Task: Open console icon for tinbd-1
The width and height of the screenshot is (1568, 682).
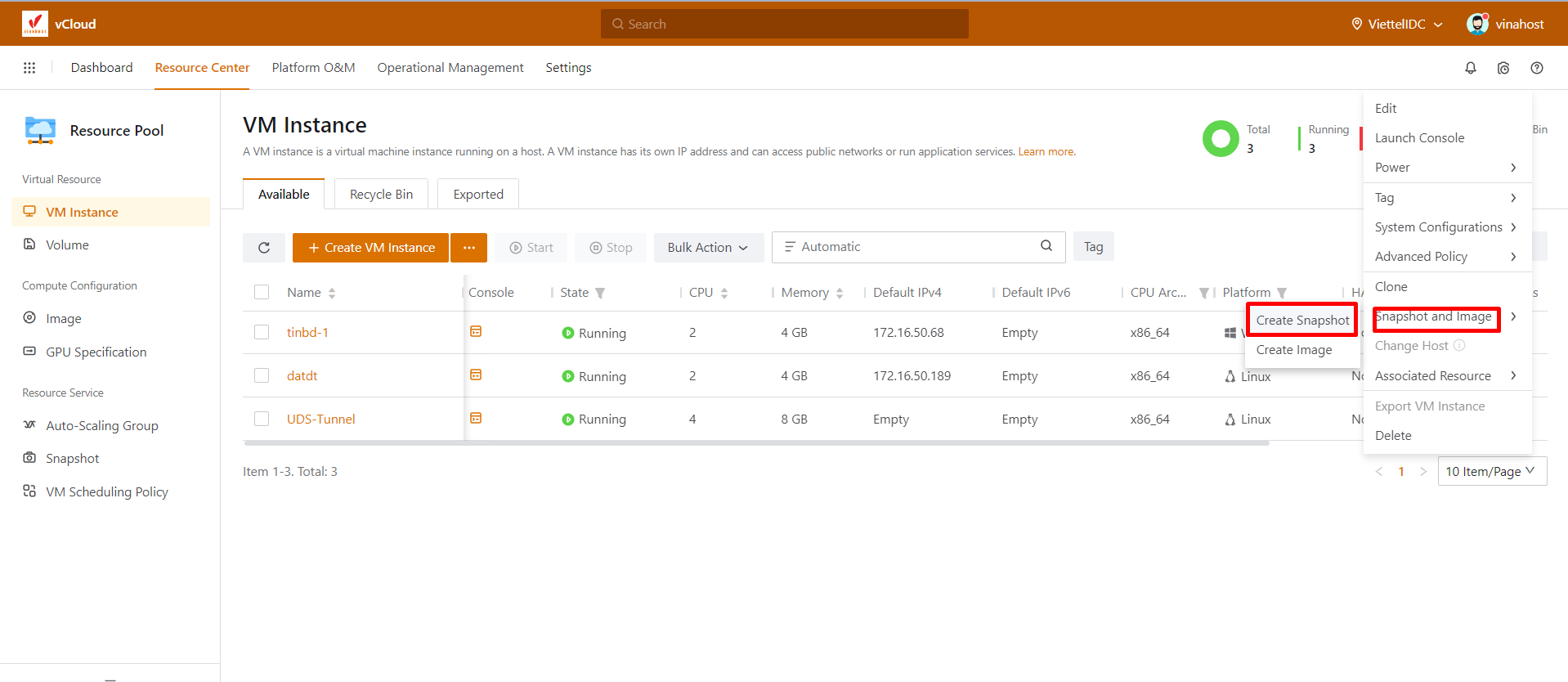Action: coord(476,332)
